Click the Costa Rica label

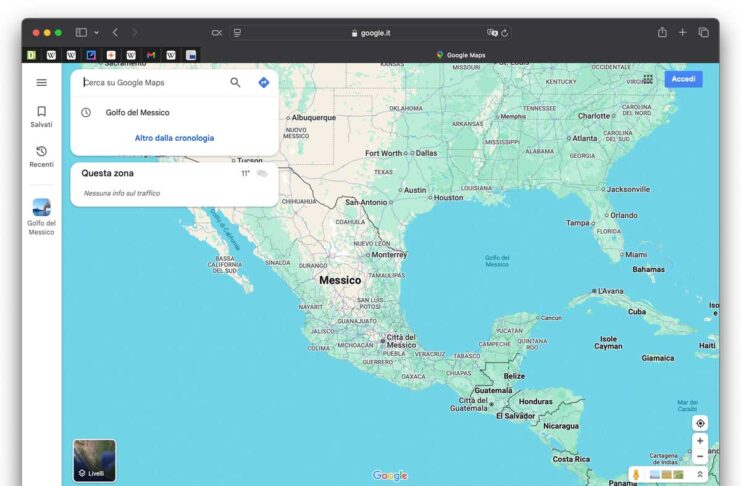point(571,459)
